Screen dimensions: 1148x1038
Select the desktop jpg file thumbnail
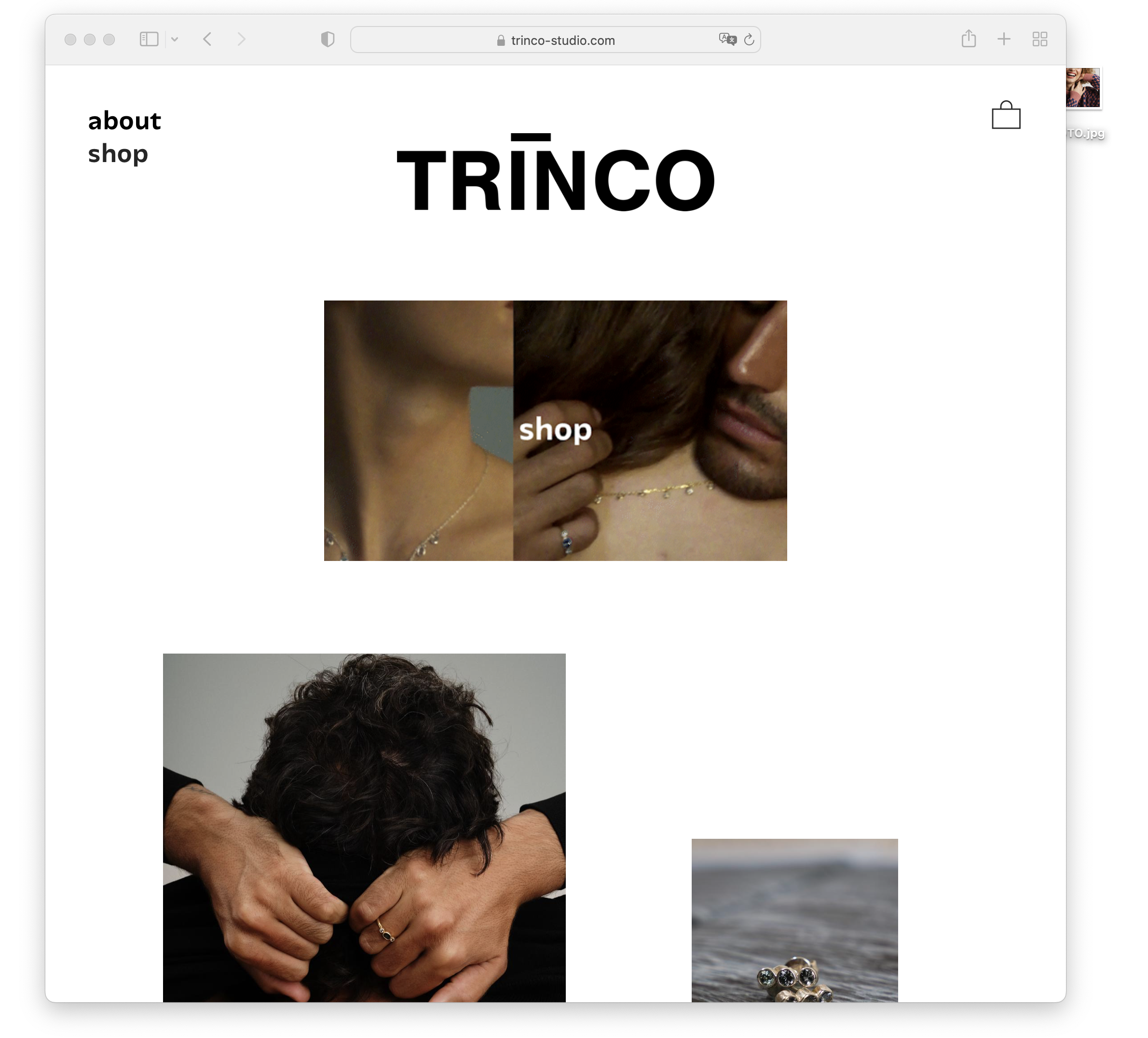pos(1082,88)
